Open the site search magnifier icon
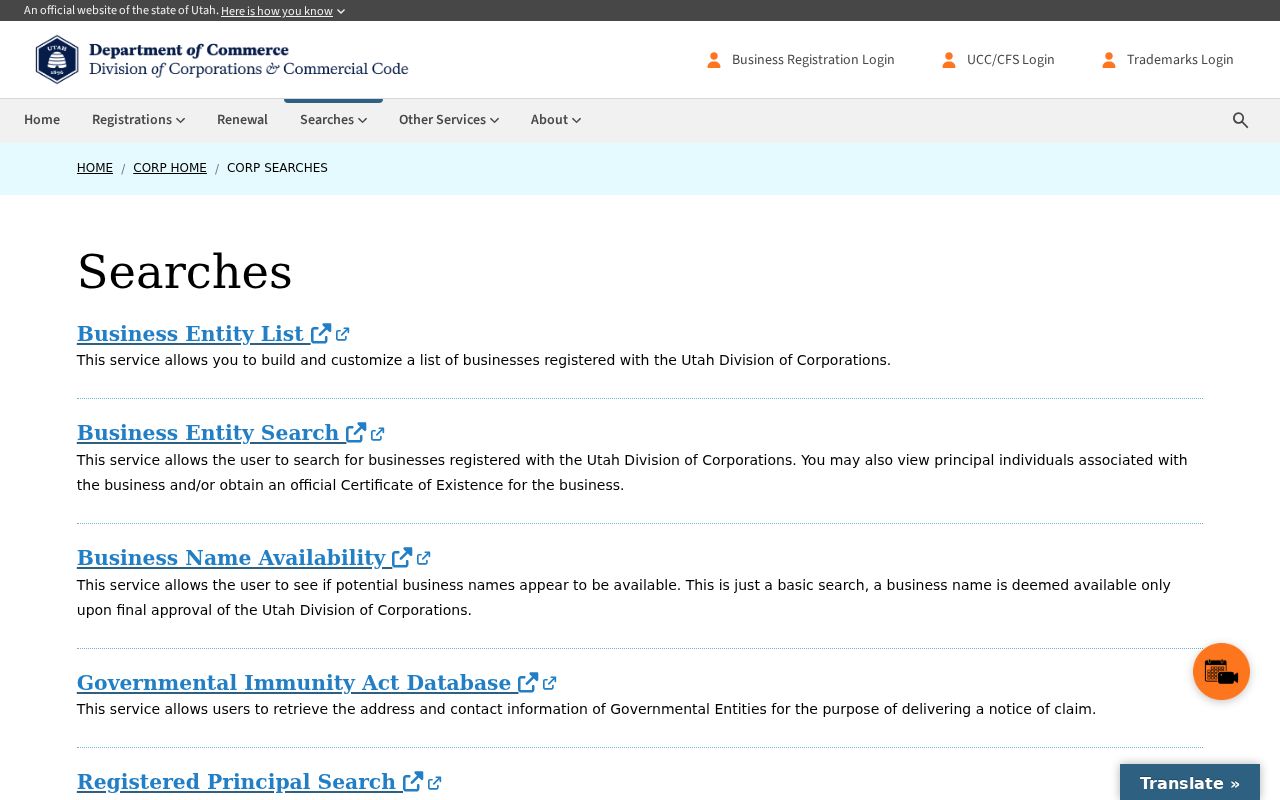The image size is (1280, 800). click(x=1240, y=120)
